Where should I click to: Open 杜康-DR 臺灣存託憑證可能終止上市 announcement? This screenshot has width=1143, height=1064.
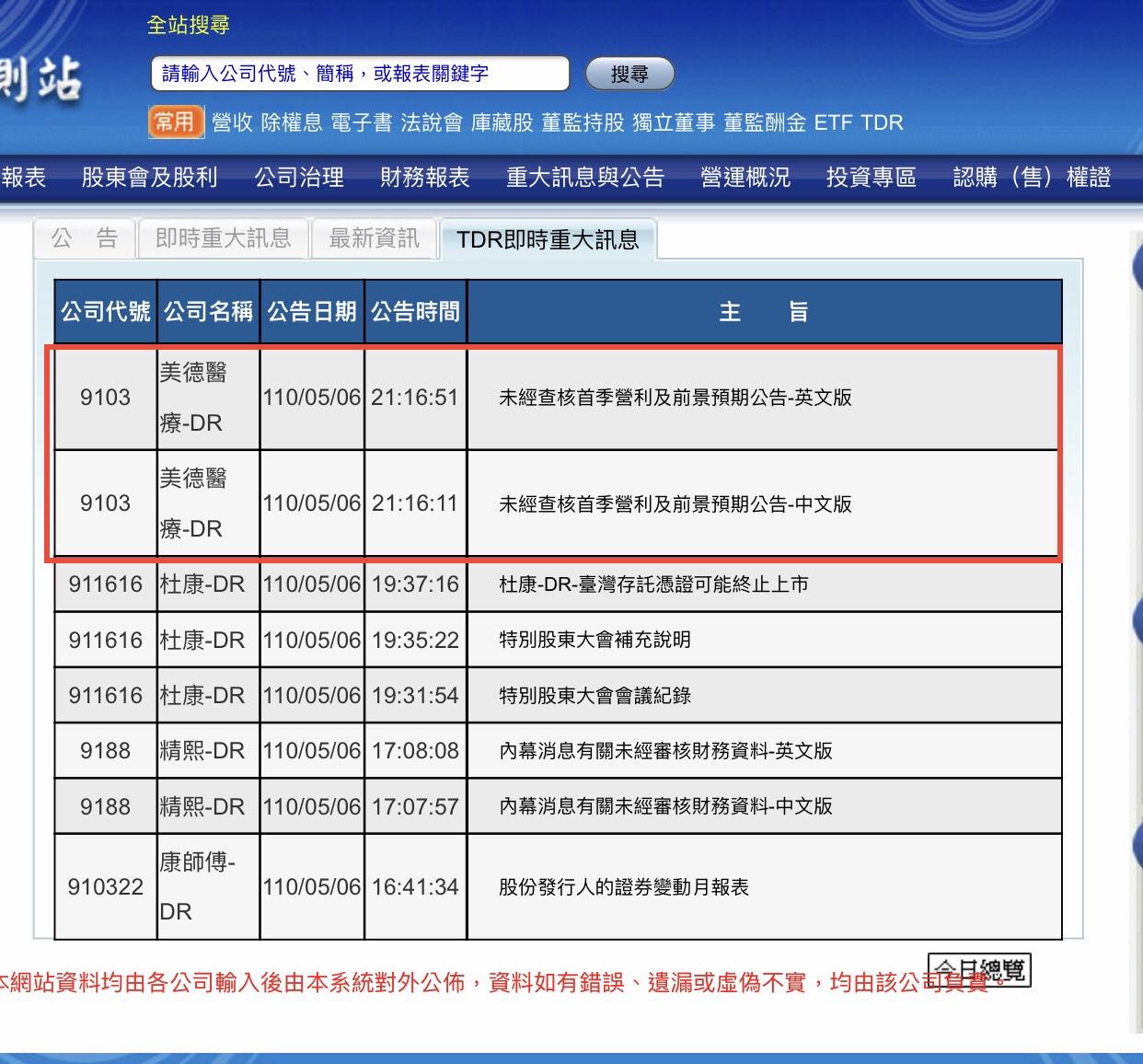pyautogui.click(x=653, y=584)
